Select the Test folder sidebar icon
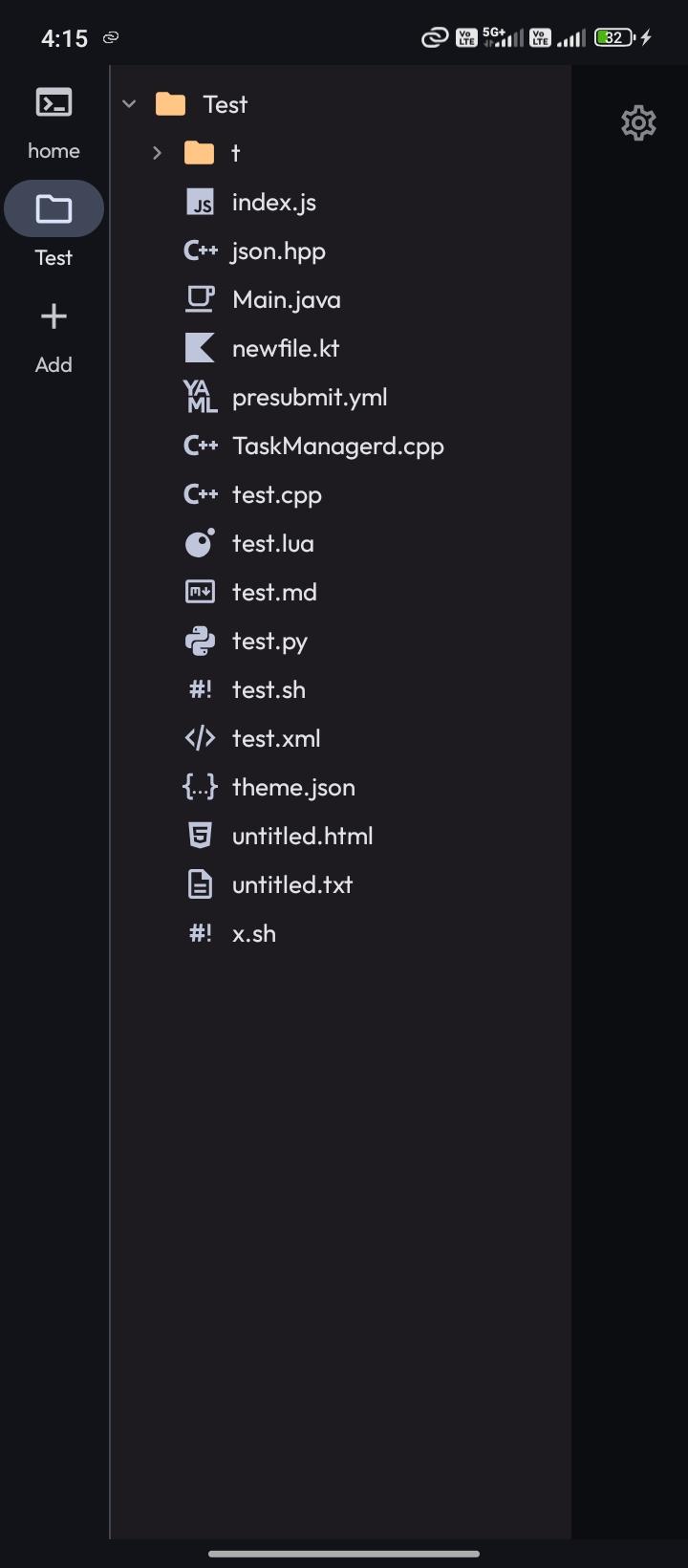 tap(54, 208)
